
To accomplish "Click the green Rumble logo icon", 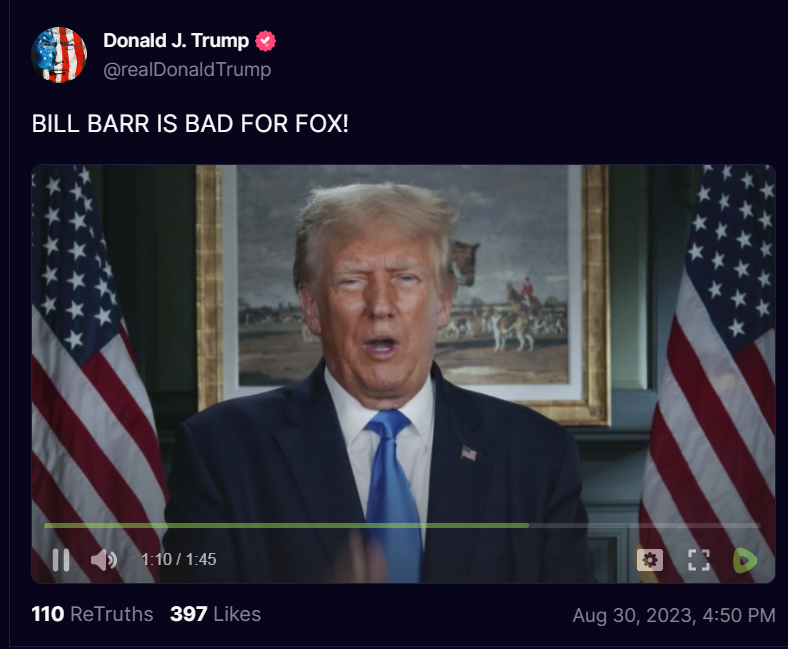I will coord(745,560).
